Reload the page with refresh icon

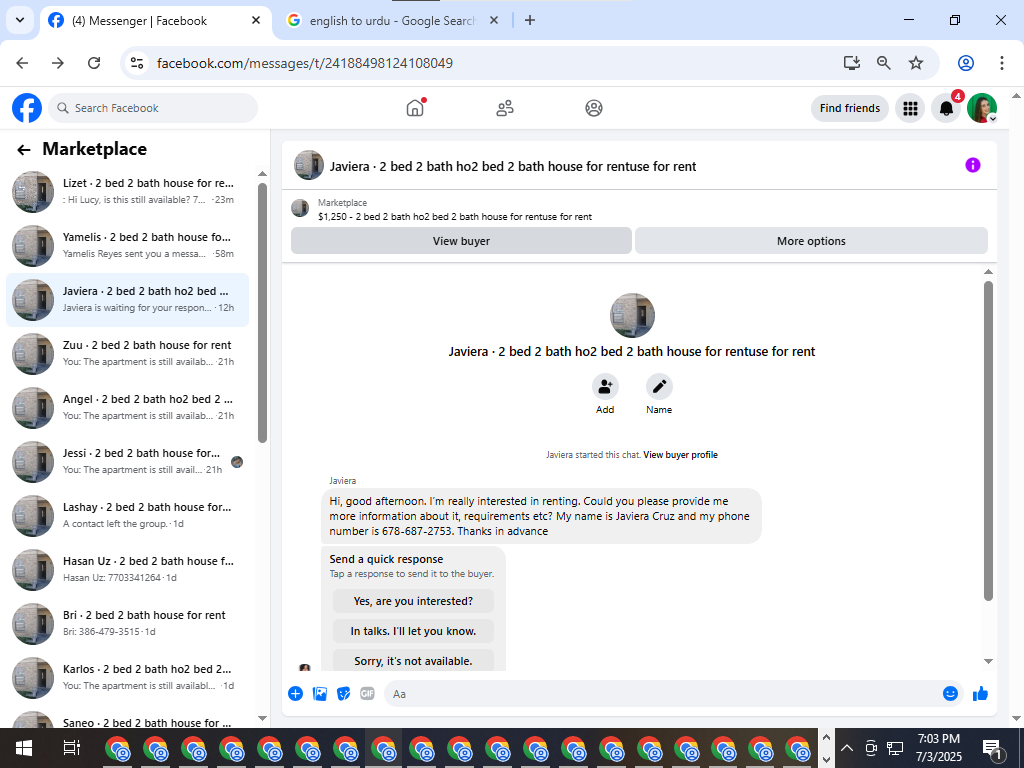pos(94,63)
